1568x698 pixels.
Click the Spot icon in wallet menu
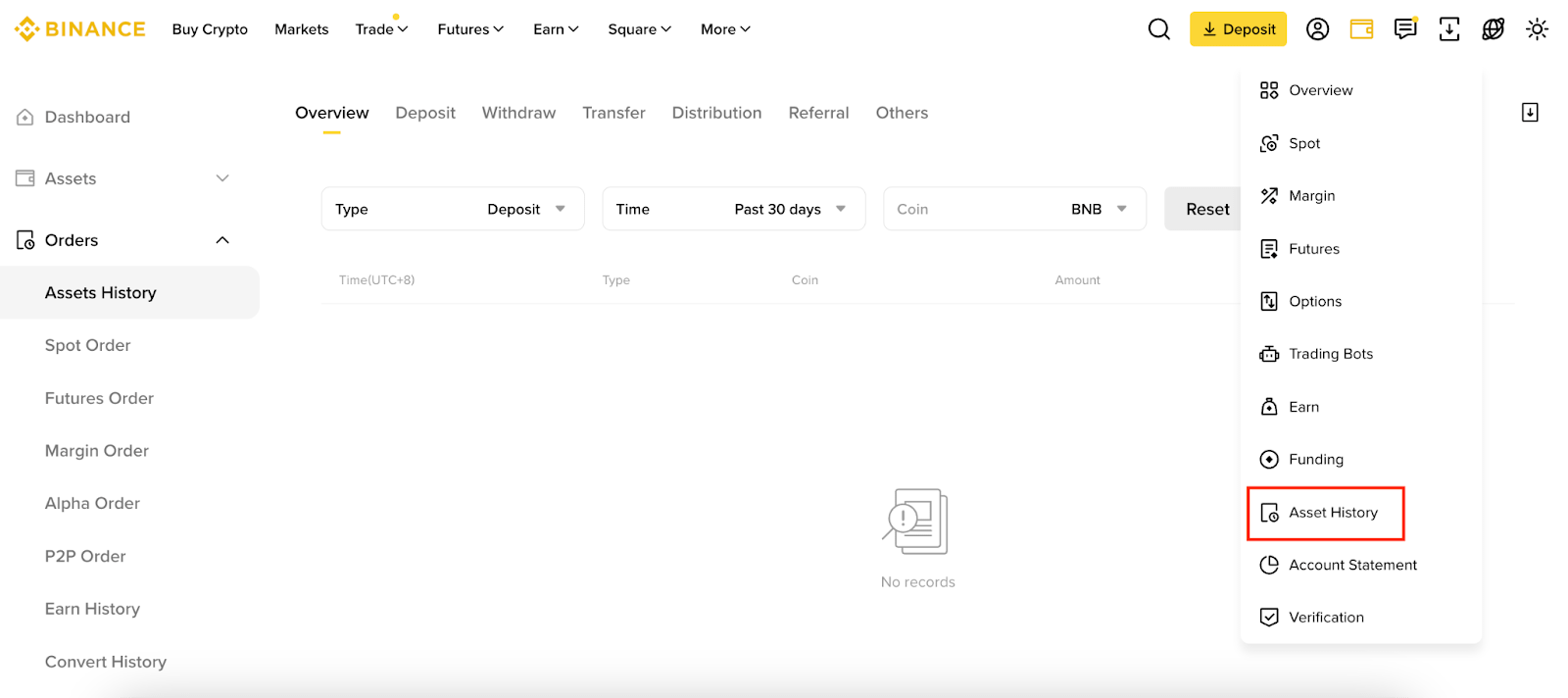click(1269, 143)
